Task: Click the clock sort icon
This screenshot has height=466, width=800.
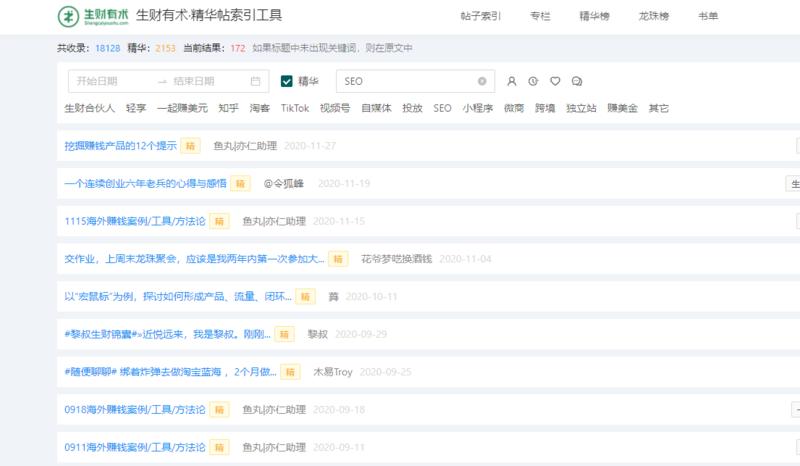Action: [533, 81]
